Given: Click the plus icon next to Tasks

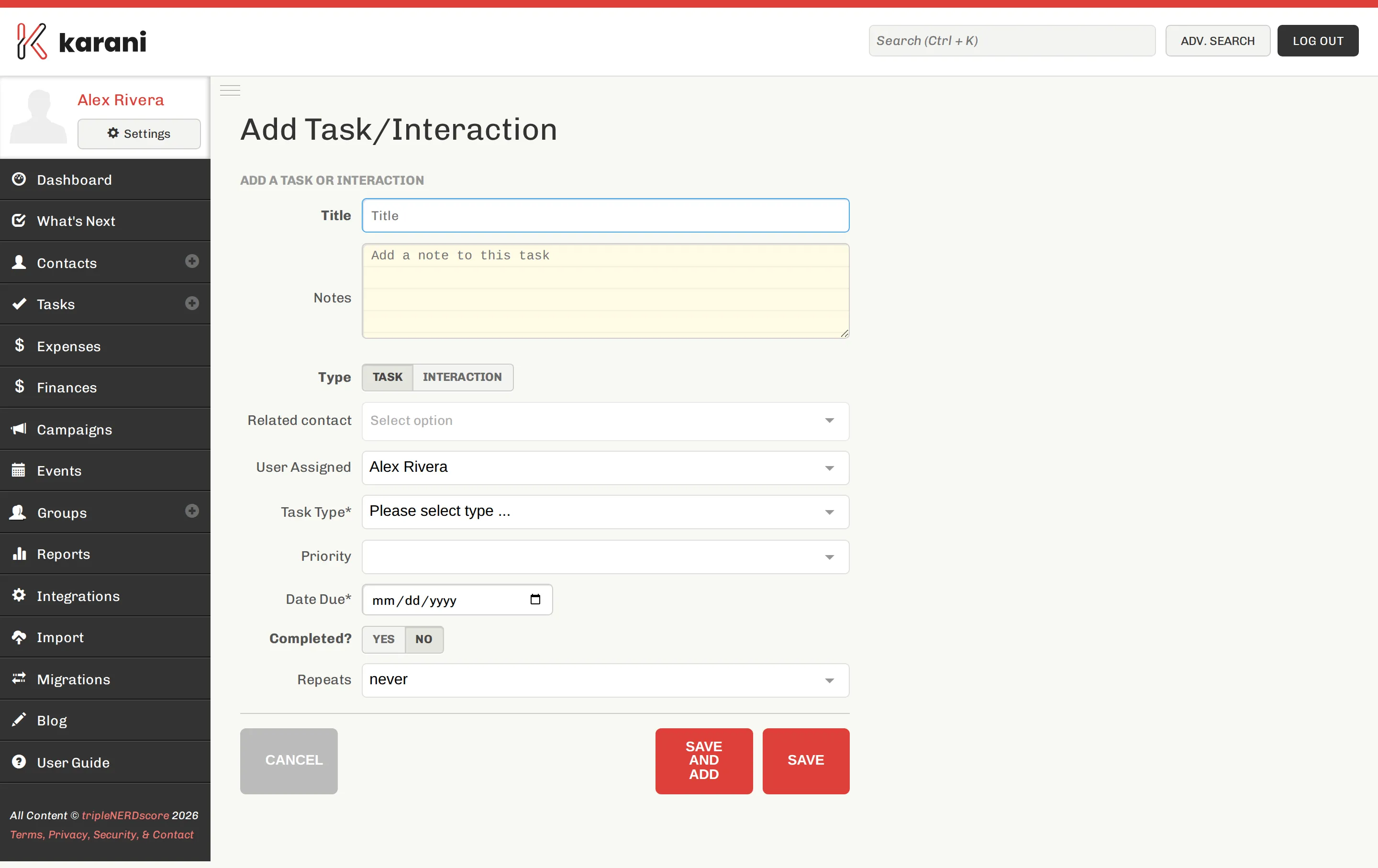Looking at the screenshot, I should (x=192, y=303).
